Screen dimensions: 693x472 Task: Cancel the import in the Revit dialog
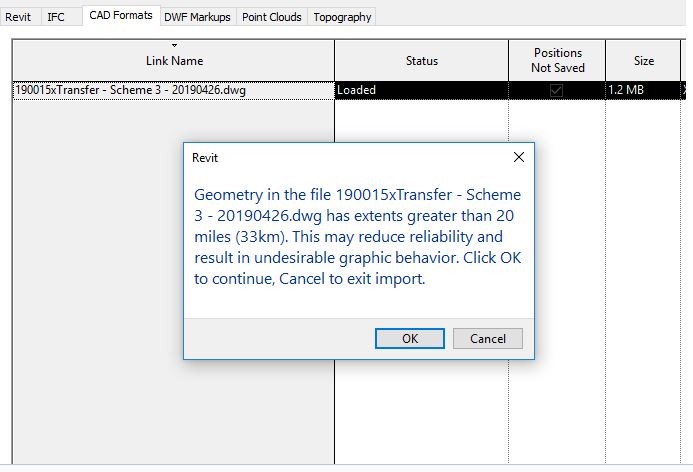(x=487, y=339)
